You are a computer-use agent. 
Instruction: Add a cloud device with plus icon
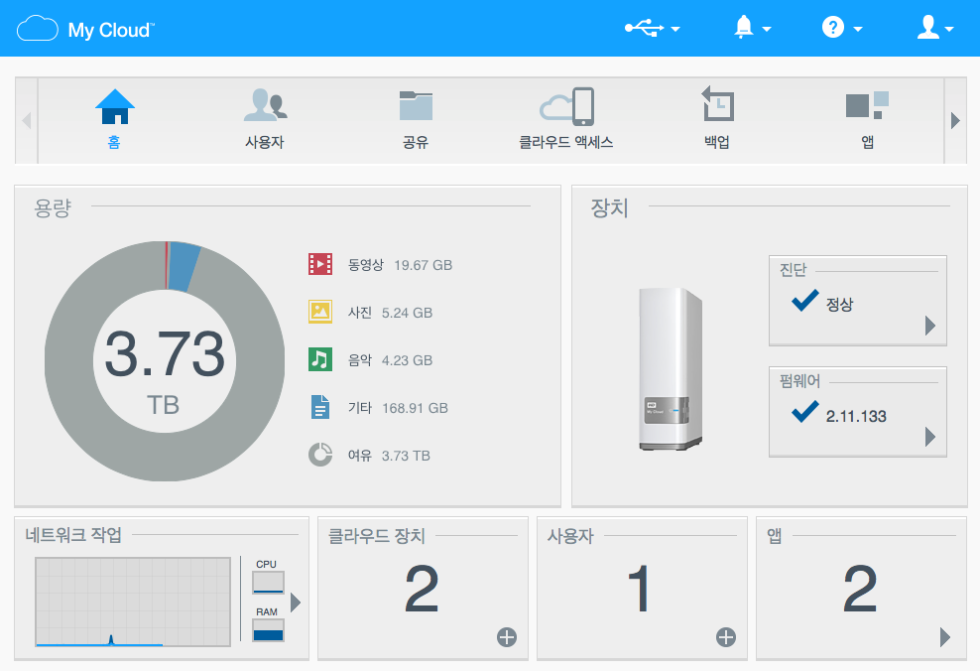tap(507, 637)
